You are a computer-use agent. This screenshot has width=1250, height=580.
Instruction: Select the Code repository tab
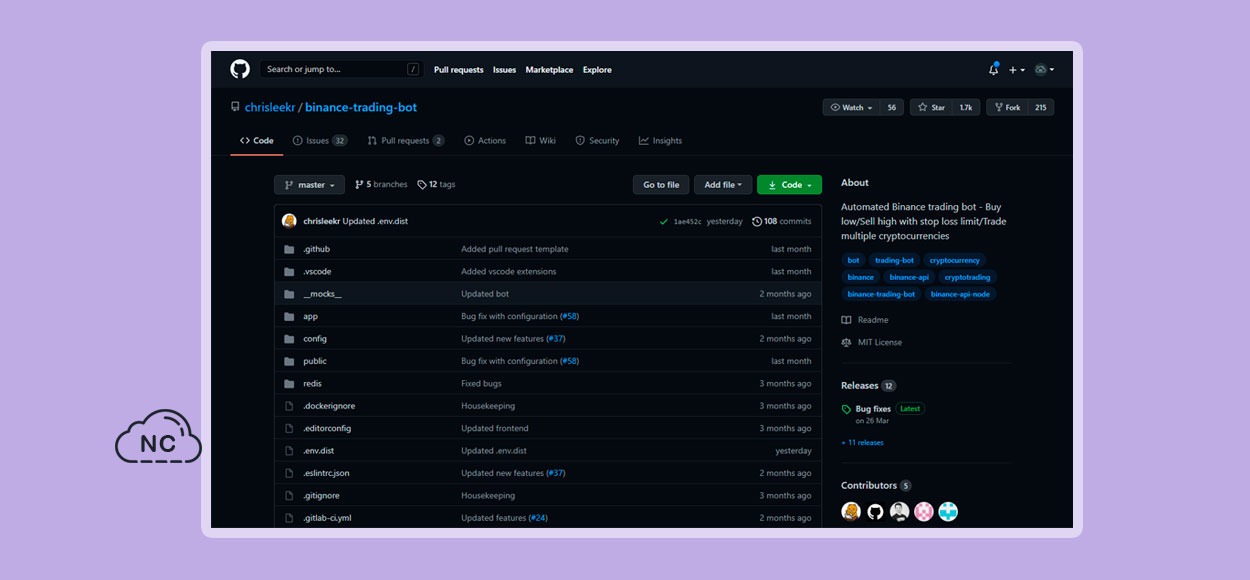point(257,141)
